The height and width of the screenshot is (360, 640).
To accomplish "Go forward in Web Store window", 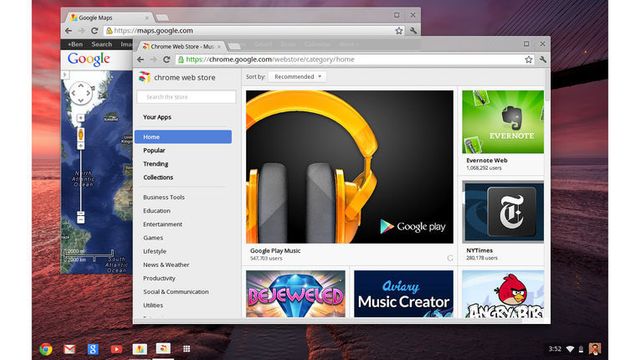I will coord(153,60).
